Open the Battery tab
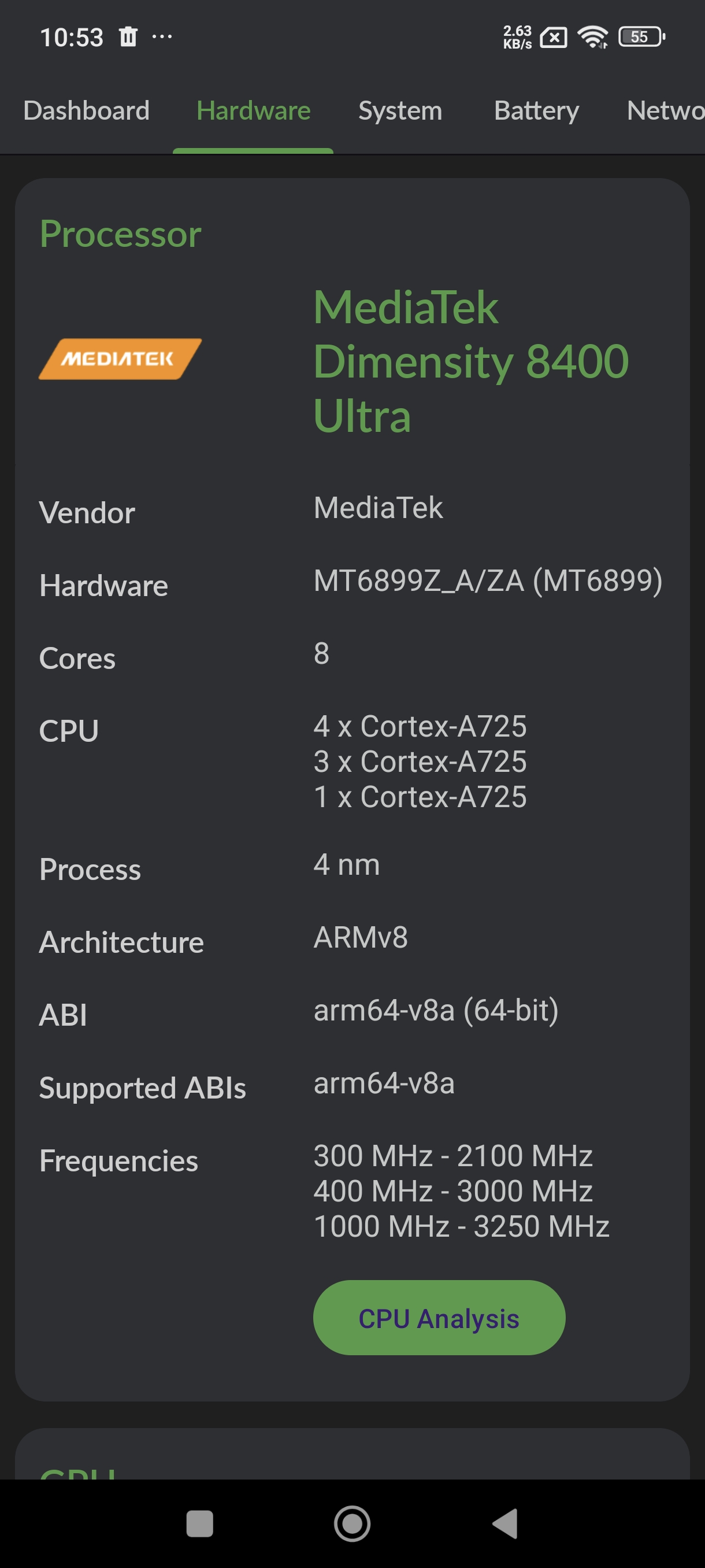Viewport: 705px width, 1568px height. [536, 111]
